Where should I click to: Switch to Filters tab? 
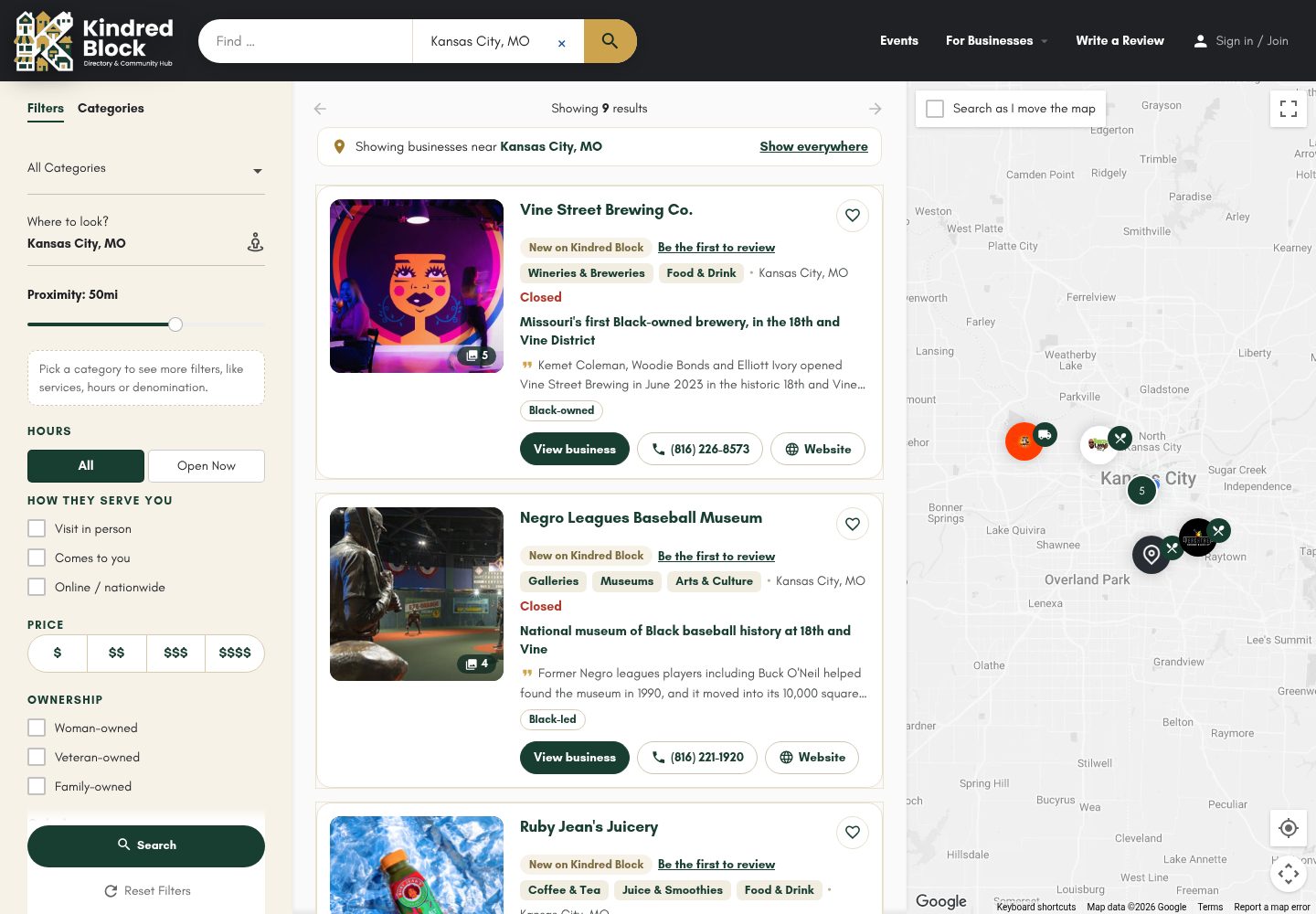click(x=46, y=109)
